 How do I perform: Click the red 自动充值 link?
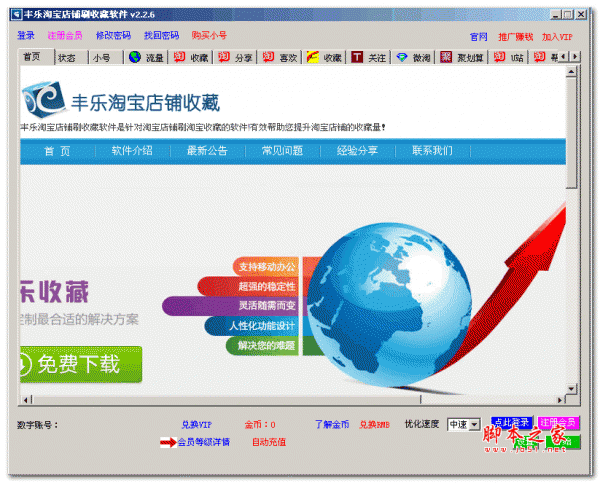click(x=269, y=442)
